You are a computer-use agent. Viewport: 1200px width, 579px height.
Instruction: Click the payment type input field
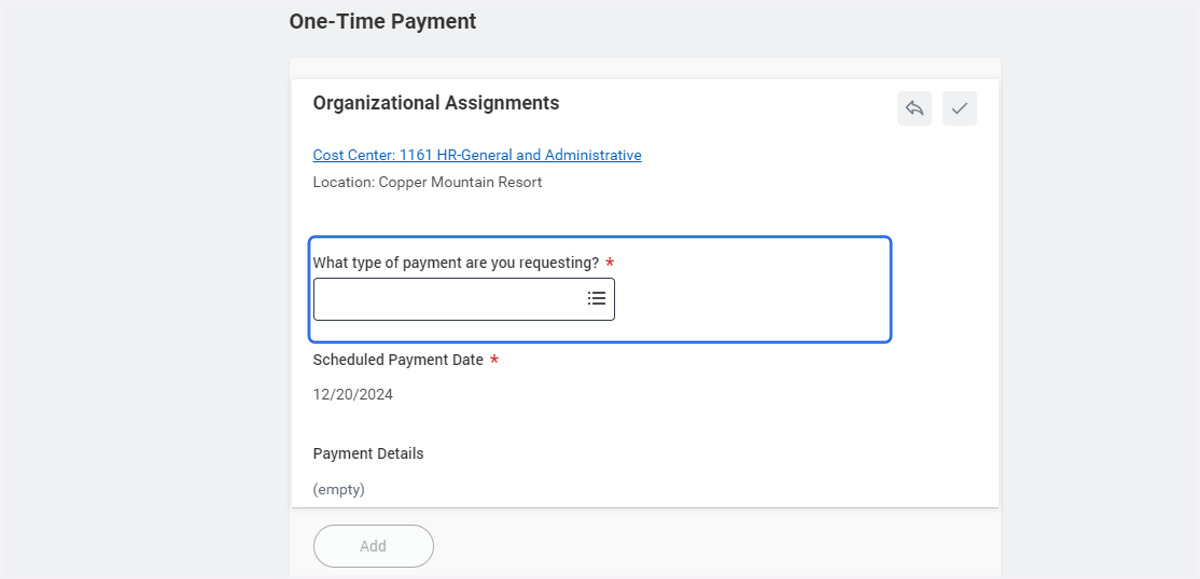[x=464, y=299]
